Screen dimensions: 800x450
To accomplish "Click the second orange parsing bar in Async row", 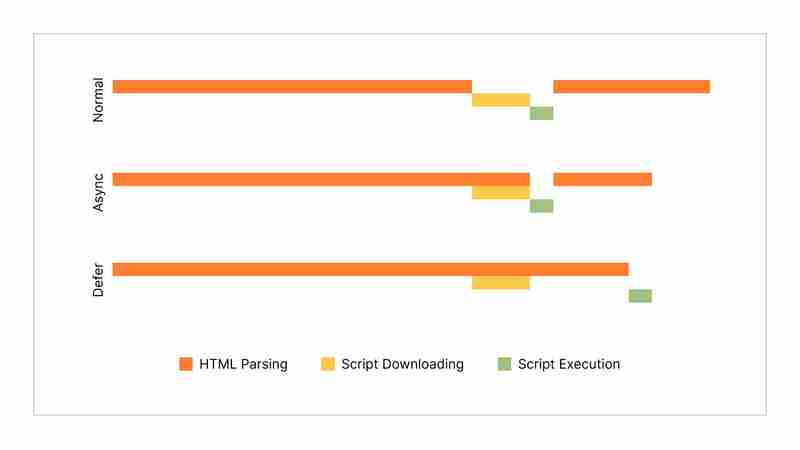I will tap(602, 179).
